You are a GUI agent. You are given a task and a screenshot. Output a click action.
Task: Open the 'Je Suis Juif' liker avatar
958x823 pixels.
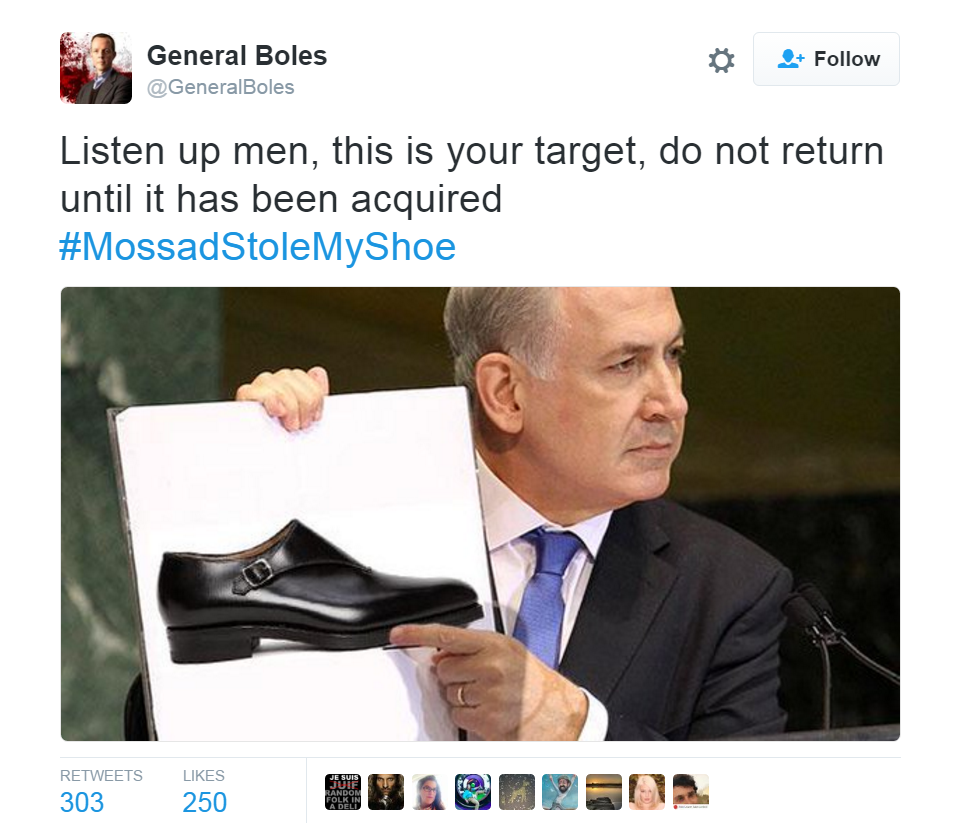coord(343,792)
